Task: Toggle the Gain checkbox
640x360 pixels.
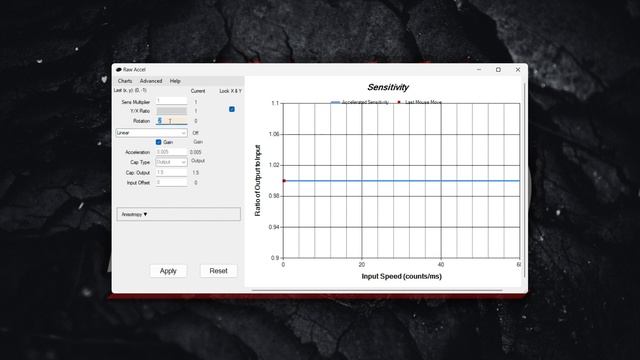Action: click(x=158, y=142)
